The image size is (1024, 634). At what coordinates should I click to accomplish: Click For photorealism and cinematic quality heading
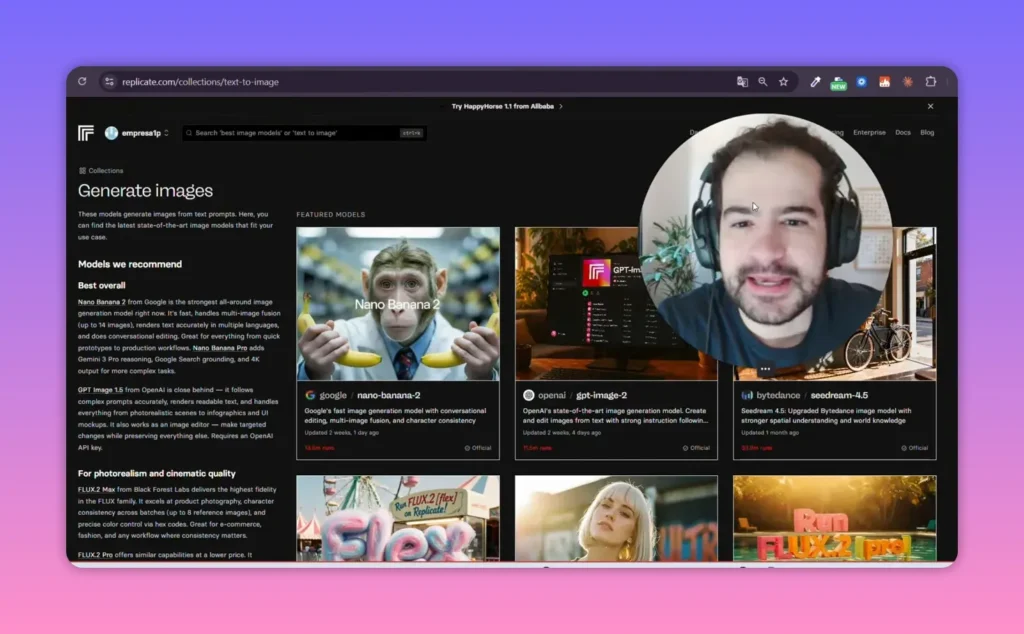[157, 473]
